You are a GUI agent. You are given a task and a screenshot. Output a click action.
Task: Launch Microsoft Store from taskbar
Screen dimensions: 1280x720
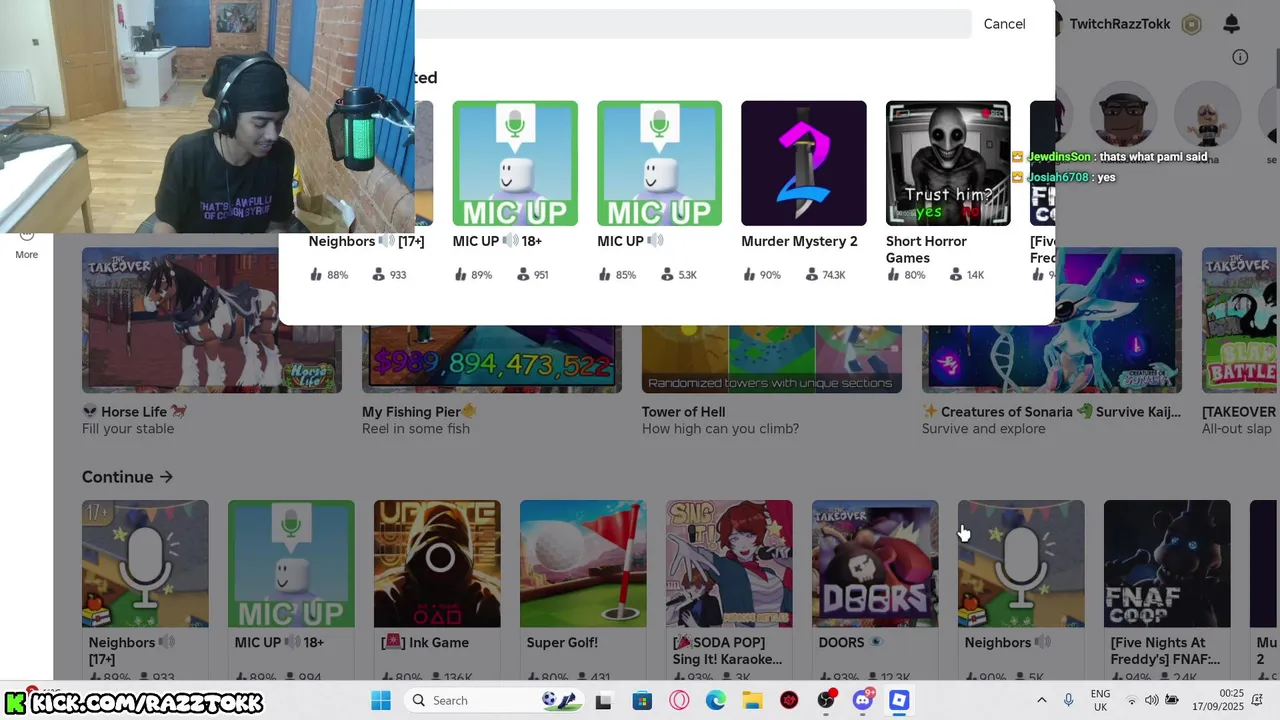[x=642, y=700]
